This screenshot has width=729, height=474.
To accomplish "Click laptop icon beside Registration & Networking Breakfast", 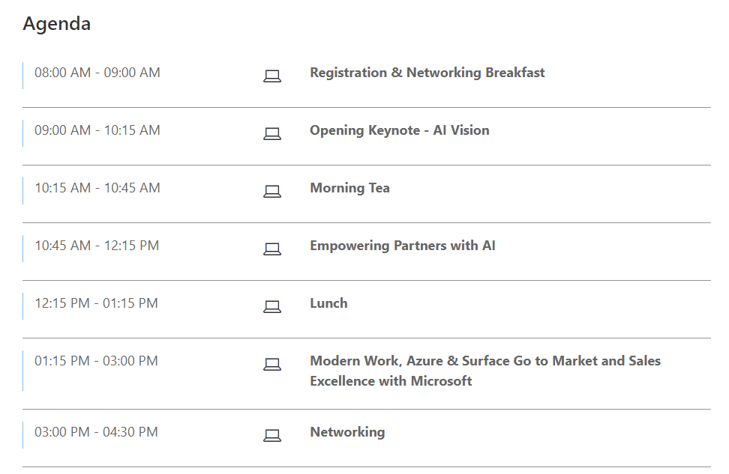I will click(272, 76).
